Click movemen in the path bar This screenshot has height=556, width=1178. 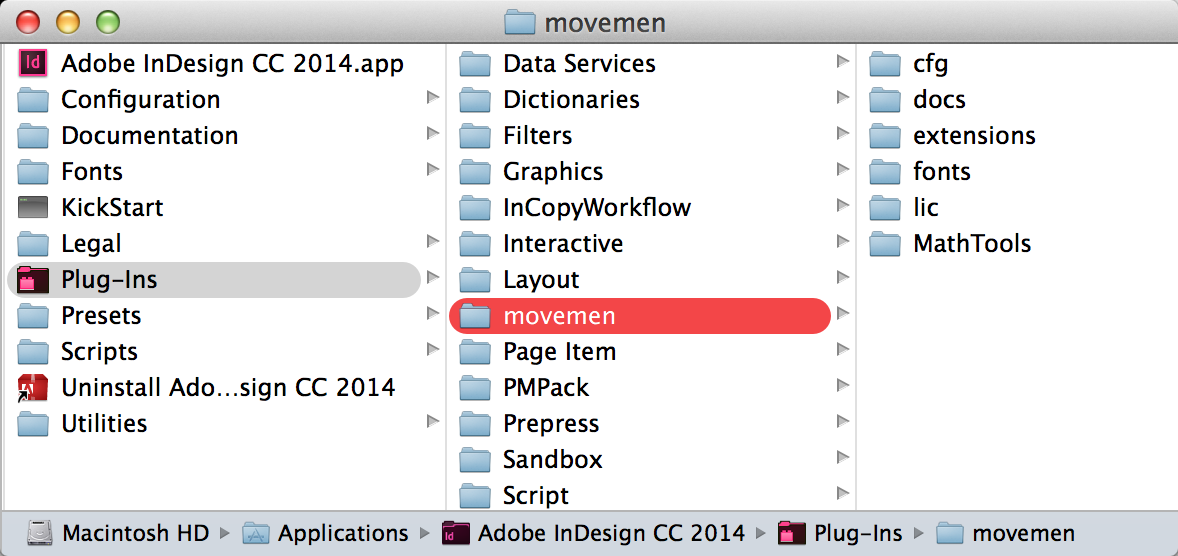(x=1005, y=533)
